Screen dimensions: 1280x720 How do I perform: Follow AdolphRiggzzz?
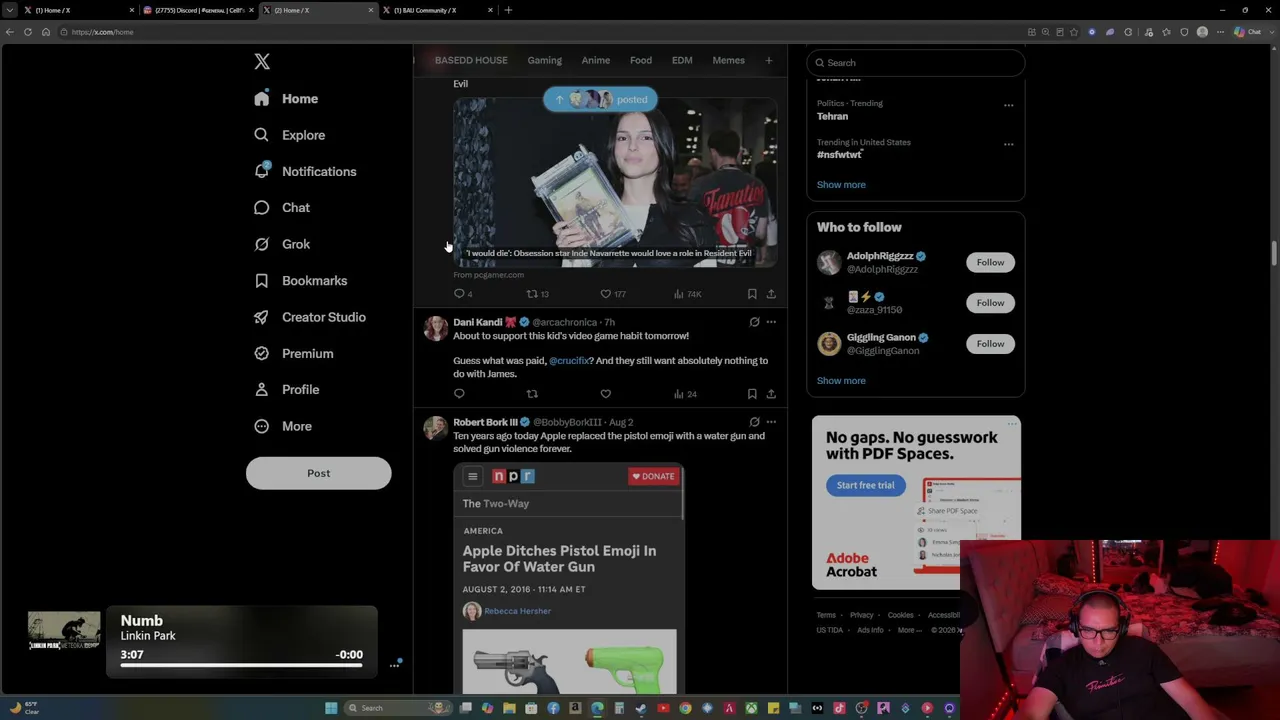pyautogui.click(x=990, y=262)
